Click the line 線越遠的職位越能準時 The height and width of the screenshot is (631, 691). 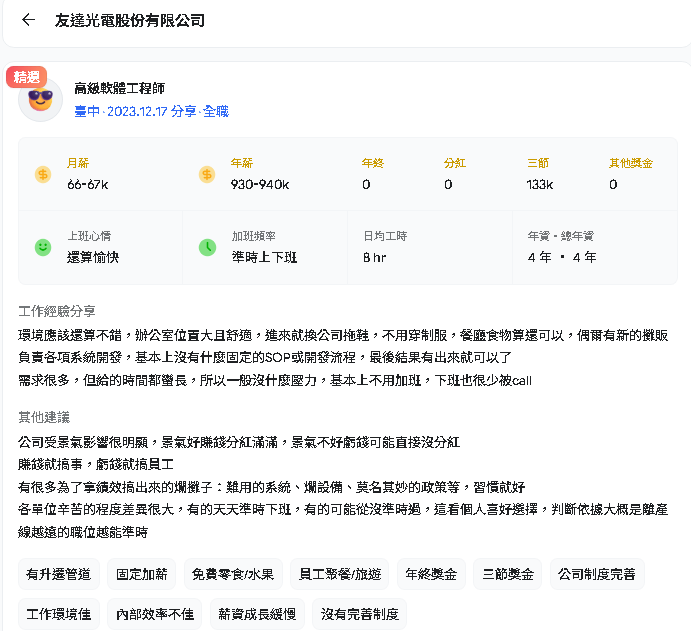pos(83,532)
